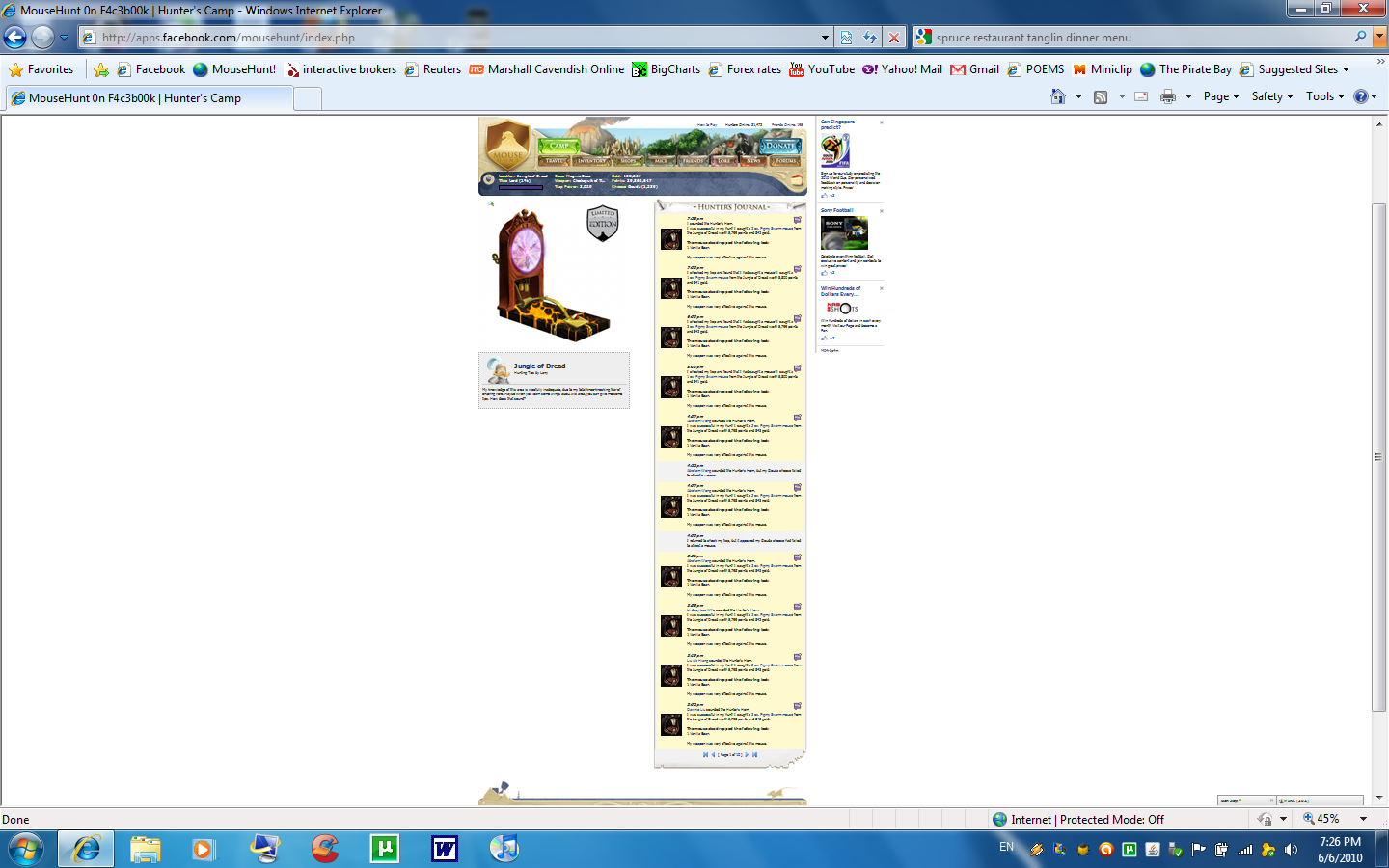Open Microsoft Word from the taskbar

tap(445, 849)
